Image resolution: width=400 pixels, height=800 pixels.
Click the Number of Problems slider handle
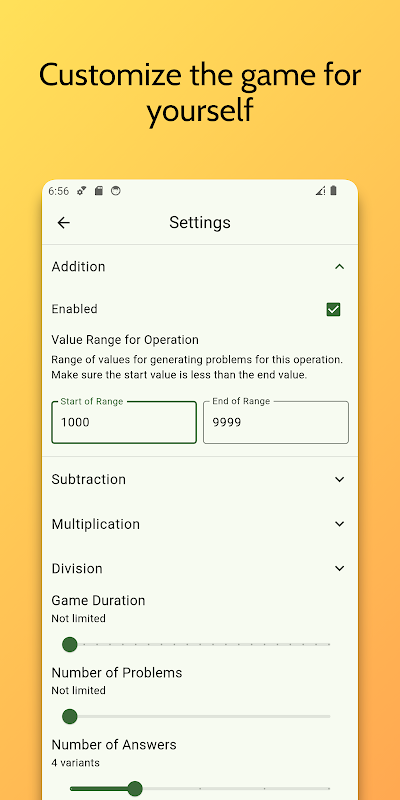(x=69, y=716)
